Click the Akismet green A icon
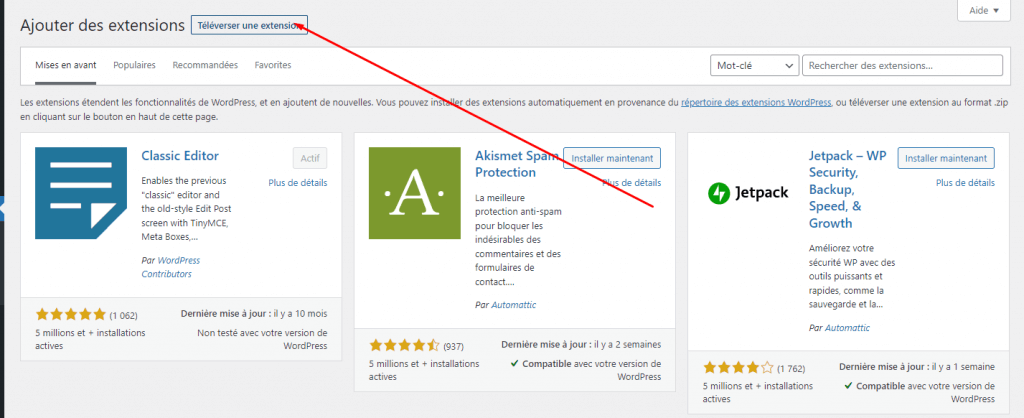The width and height of the screenshot is (1024, 418). tap(415, 193)
